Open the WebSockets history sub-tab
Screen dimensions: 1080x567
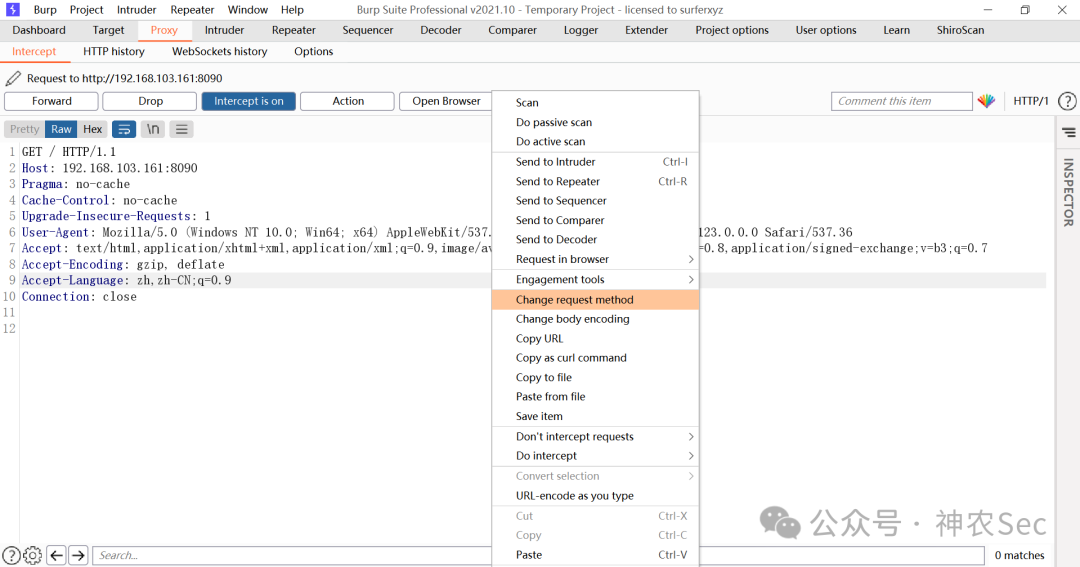click(220, 52)
